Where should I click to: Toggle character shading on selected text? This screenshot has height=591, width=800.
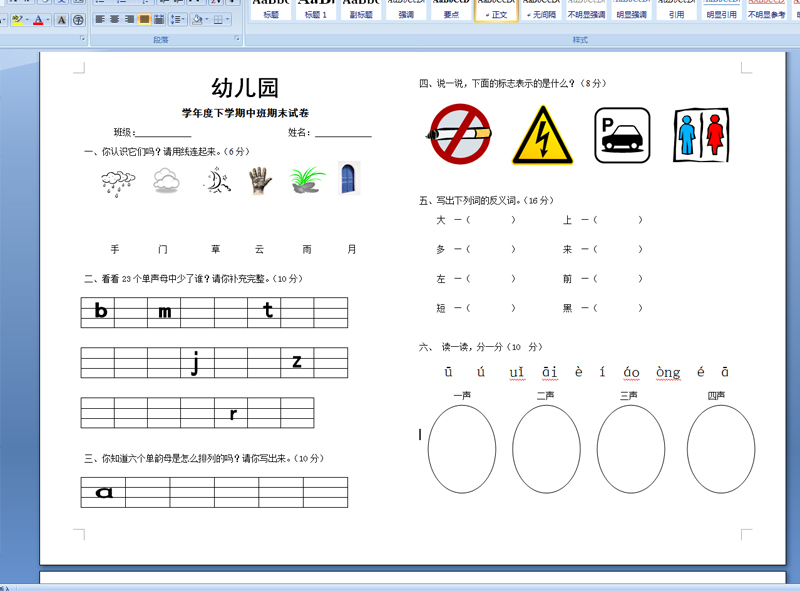click(x=62, y=20)
